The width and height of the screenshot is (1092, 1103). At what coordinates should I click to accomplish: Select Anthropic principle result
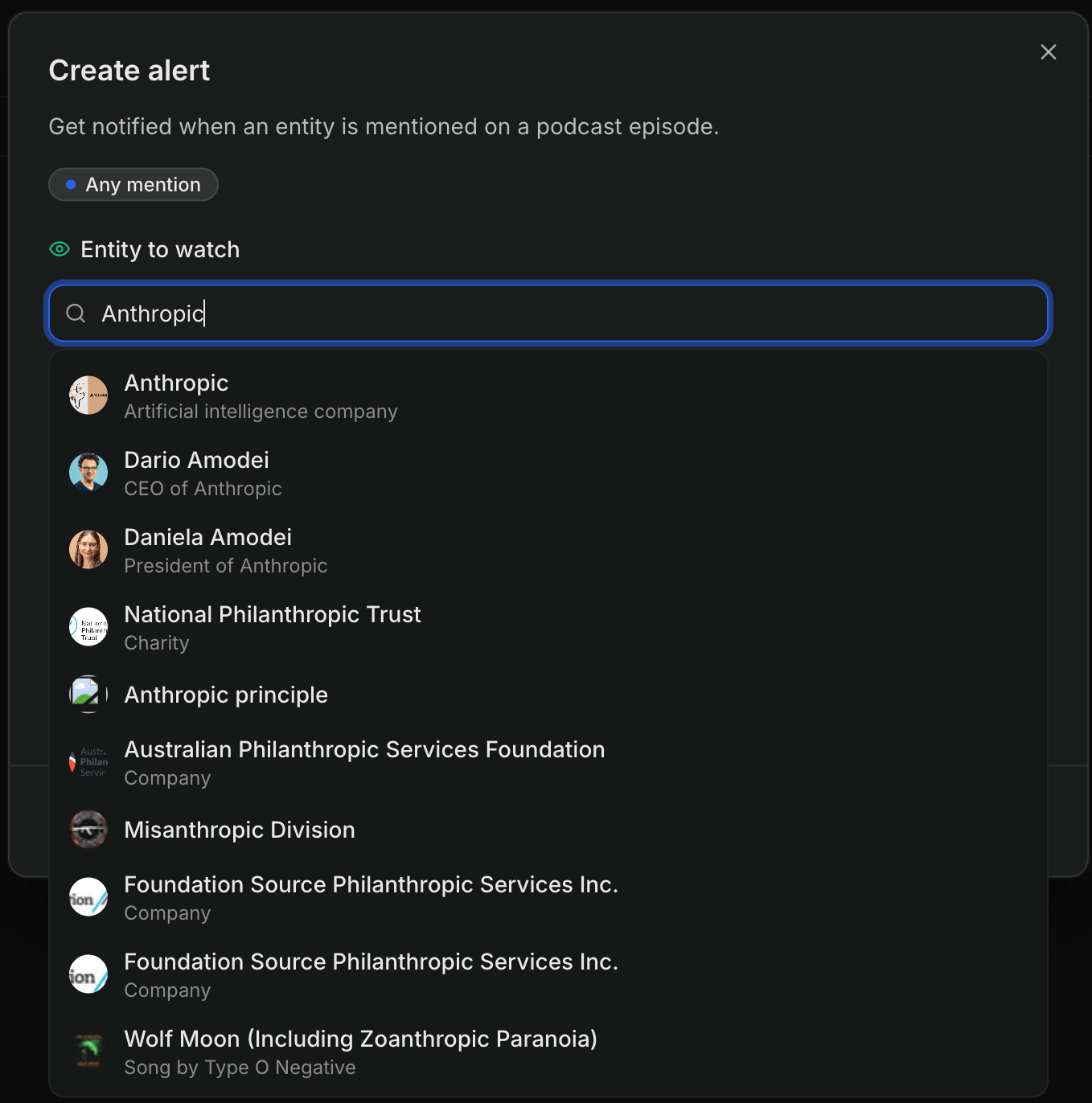[548, 695]
